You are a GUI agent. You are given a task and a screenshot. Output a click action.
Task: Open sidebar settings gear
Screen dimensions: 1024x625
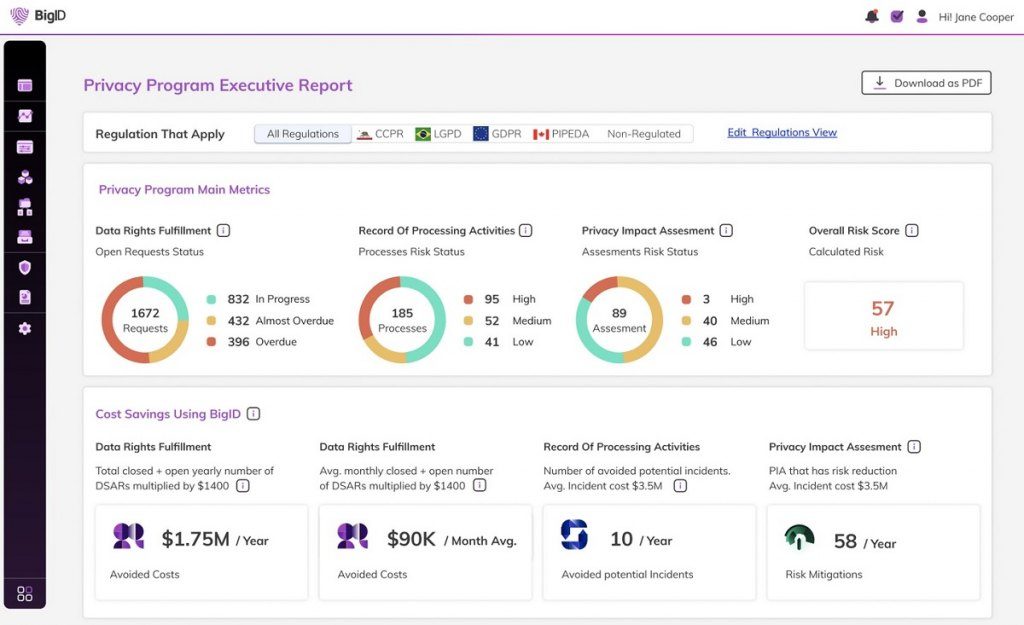[x=25, y=328]
